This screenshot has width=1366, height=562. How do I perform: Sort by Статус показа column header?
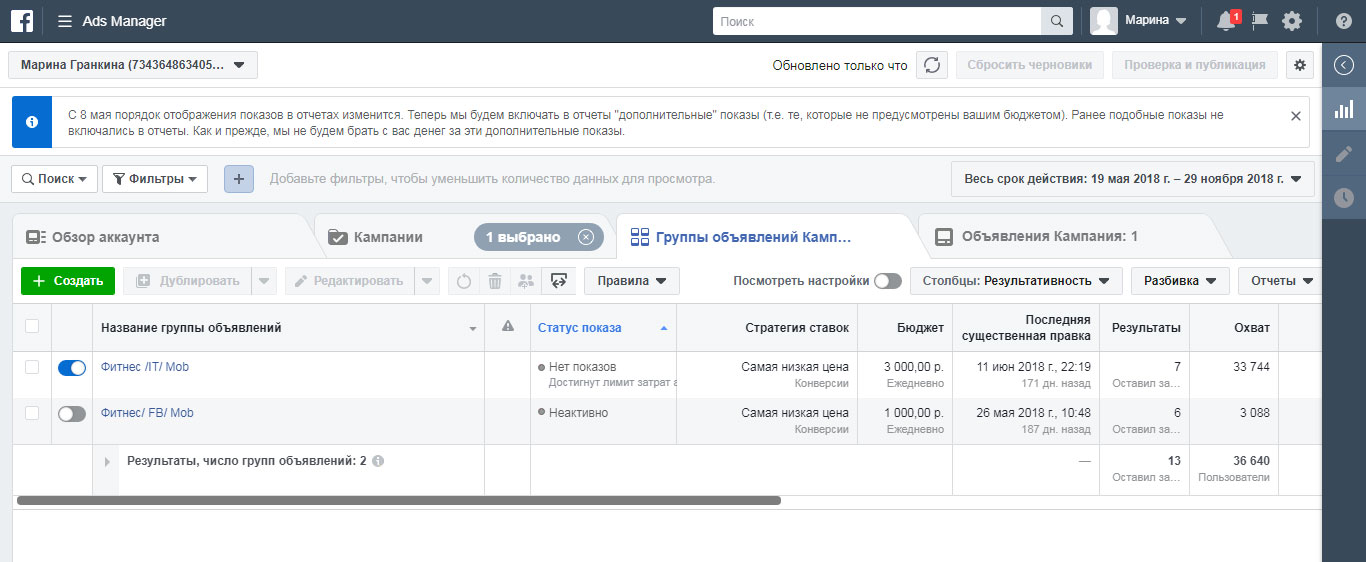[x=603, y=327]
